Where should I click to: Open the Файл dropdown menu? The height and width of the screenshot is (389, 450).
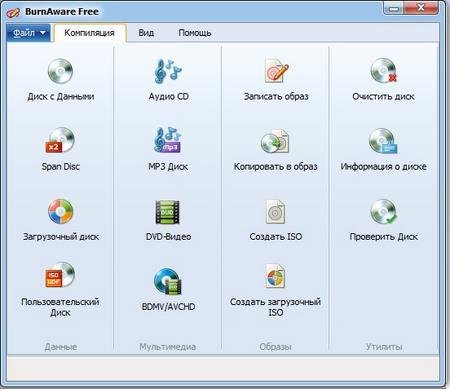tap(29, 33)
